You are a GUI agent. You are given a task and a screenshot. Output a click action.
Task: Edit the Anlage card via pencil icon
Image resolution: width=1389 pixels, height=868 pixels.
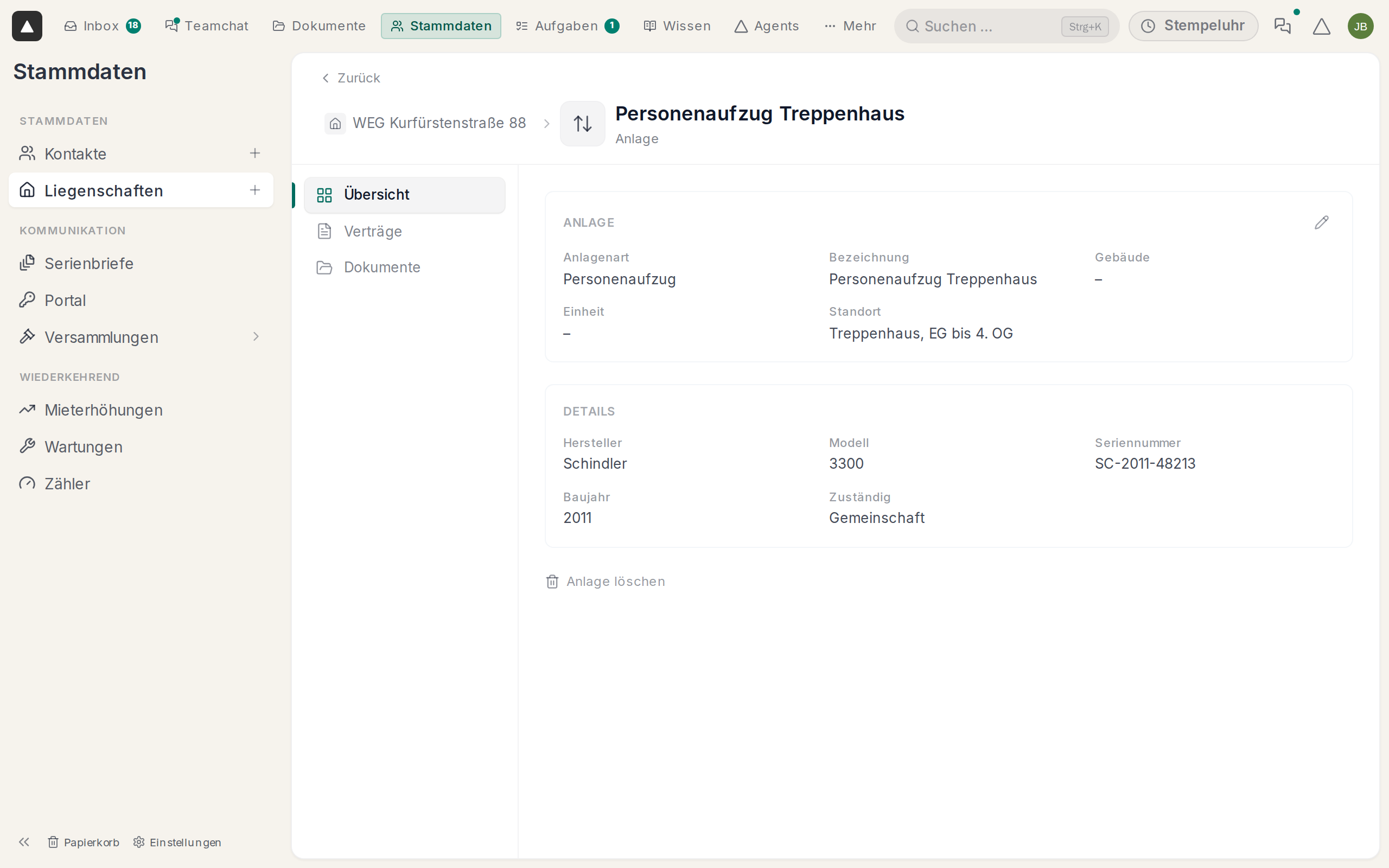coord(1321,223)
